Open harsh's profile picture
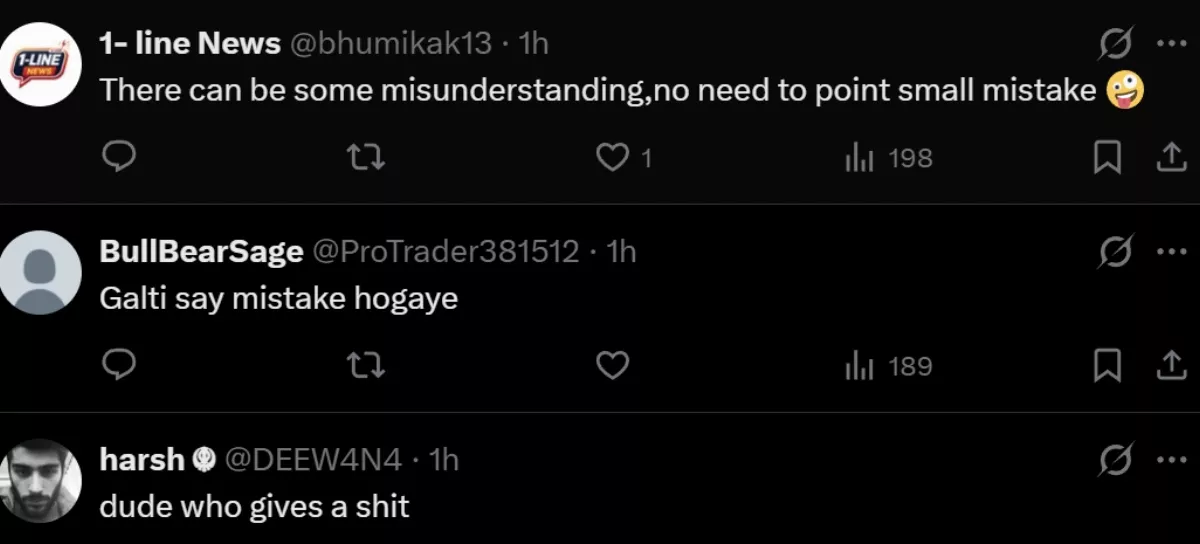The width and height of the screenshot is (1200, 544). tap(40, 481)
